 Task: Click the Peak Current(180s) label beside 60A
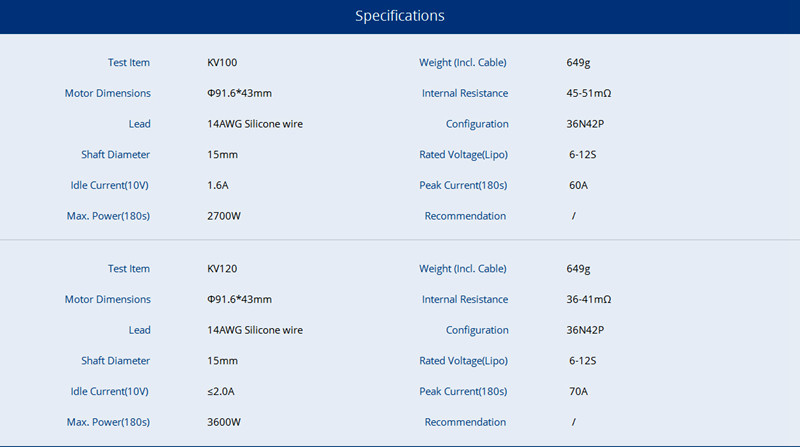[463, 186]
